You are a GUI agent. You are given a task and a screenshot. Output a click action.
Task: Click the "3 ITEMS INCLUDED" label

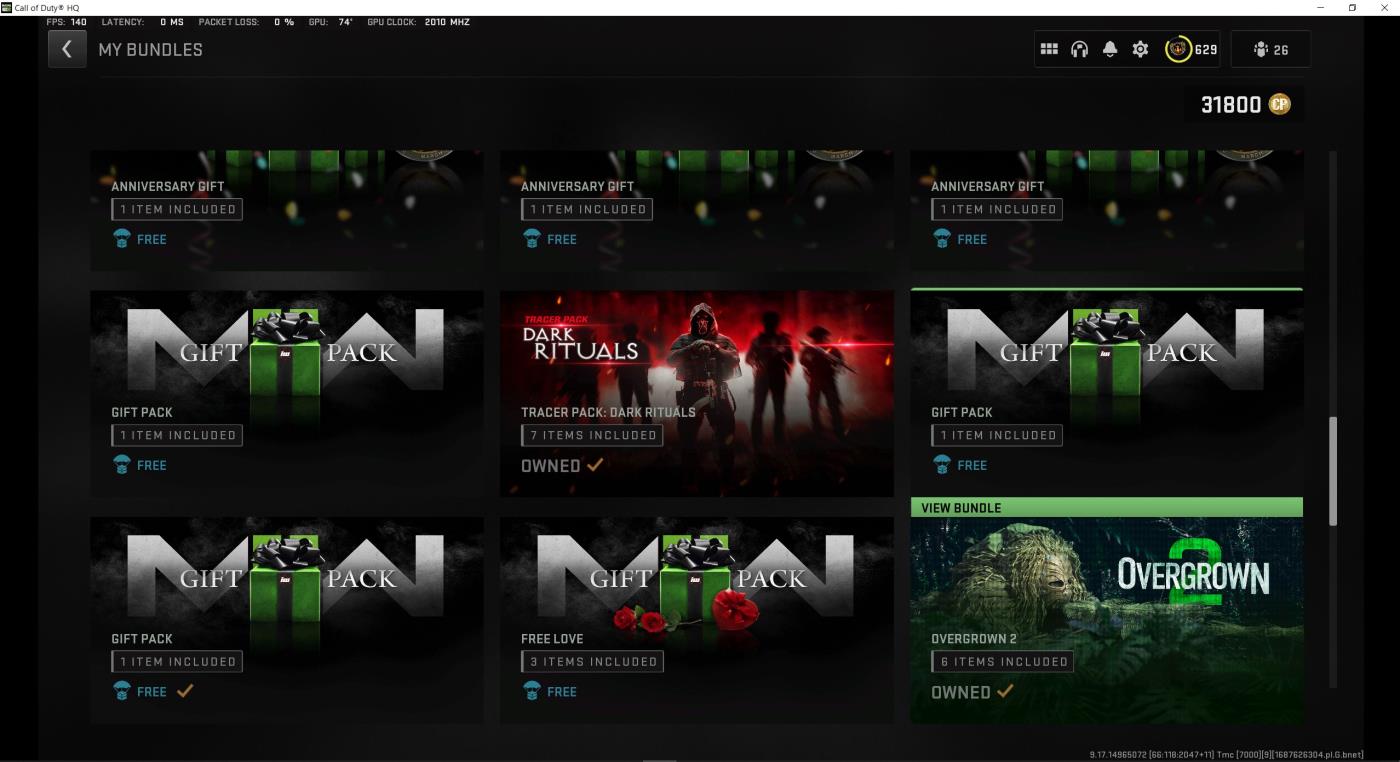(x=593, y=661)
